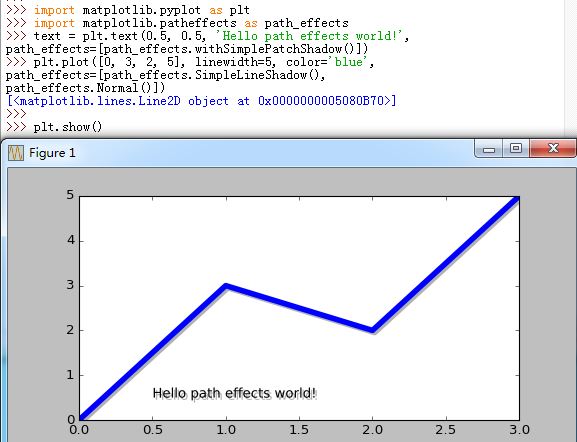Click the x-axis tick label 1.0
Image resolution: width=577 pixels, height=442 pixels.
(226, 430)
